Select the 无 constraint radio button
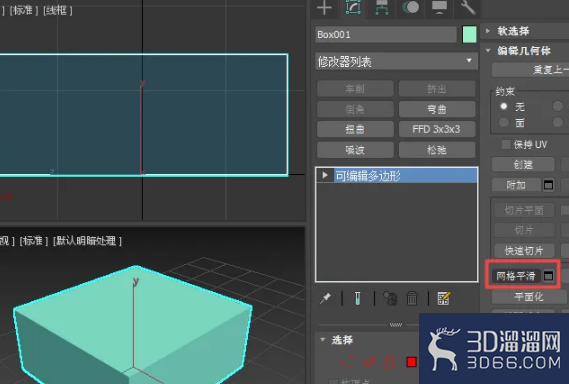Screen dimensions: 569x384 (x=503, y=106)
